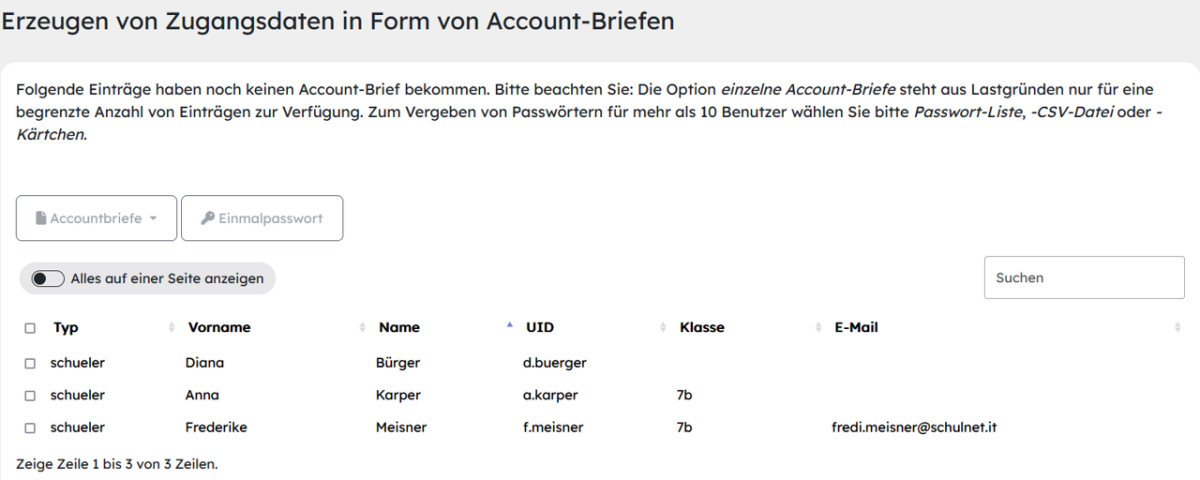Check the box for Anna Karper

[28, 395]
